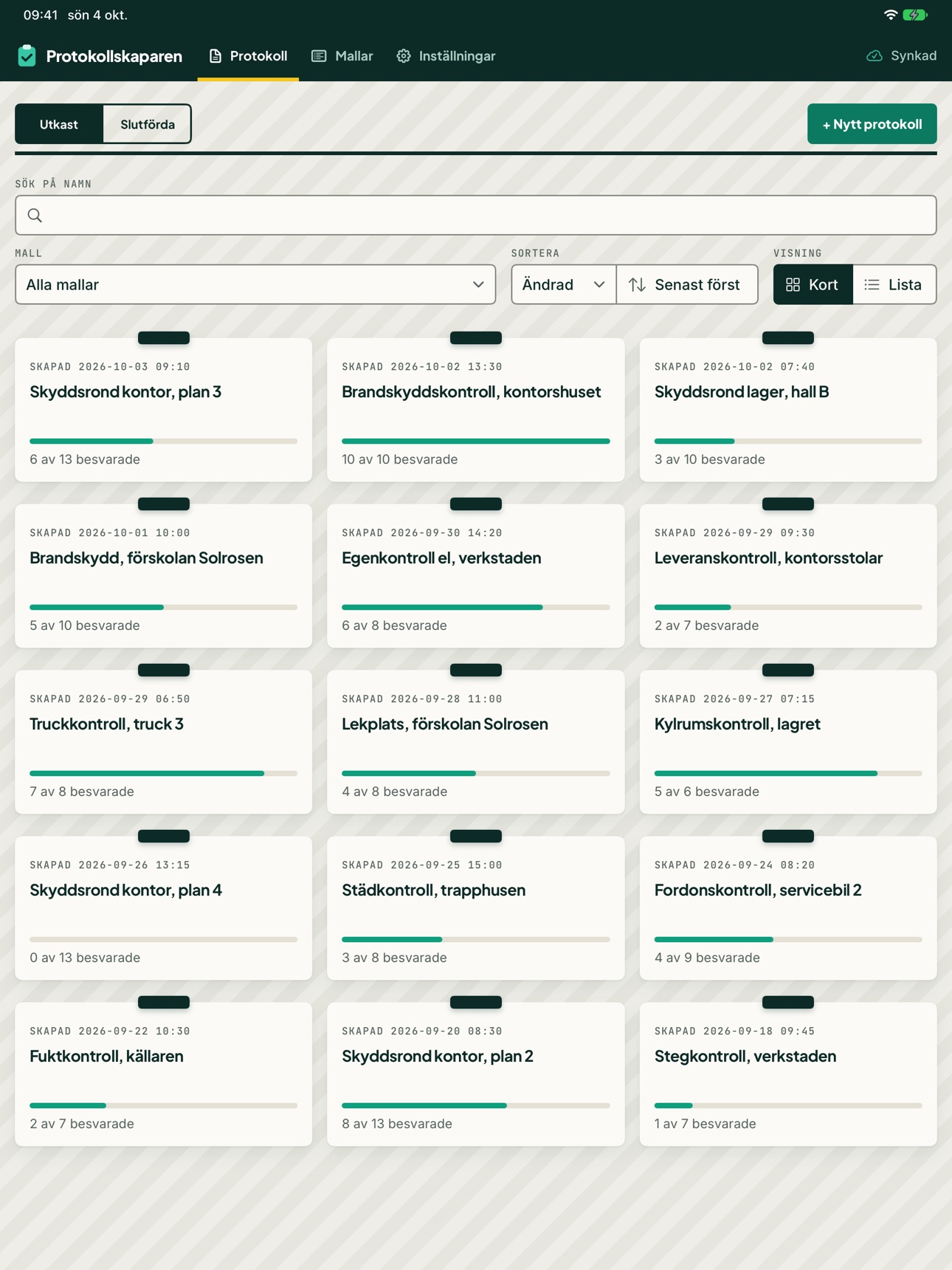Show Utkast protocols
952x1270 pixels.
(59, 124)
